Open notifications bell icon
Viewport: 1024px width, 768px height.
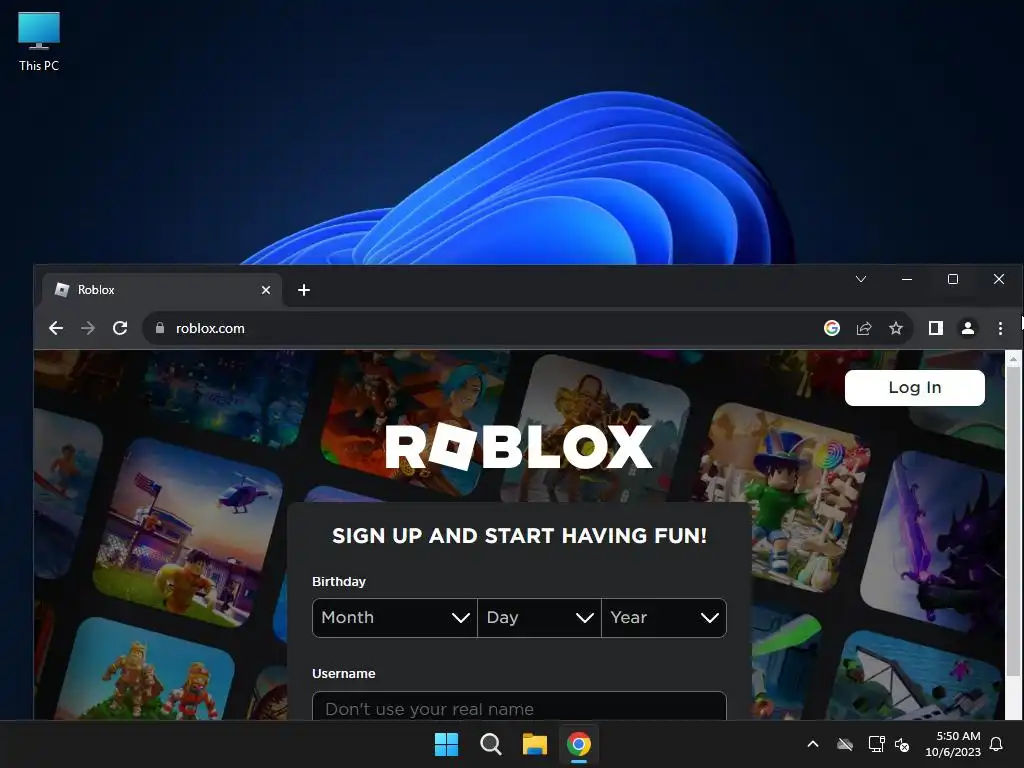(x=997, y=744)
